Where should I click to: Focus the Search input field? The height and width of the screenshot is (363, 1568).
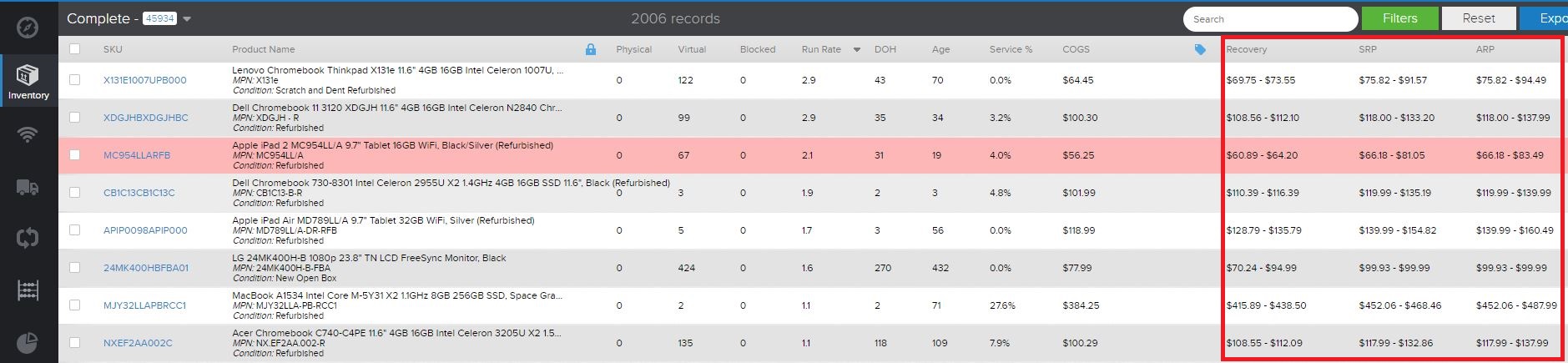tap(1270, 18)
